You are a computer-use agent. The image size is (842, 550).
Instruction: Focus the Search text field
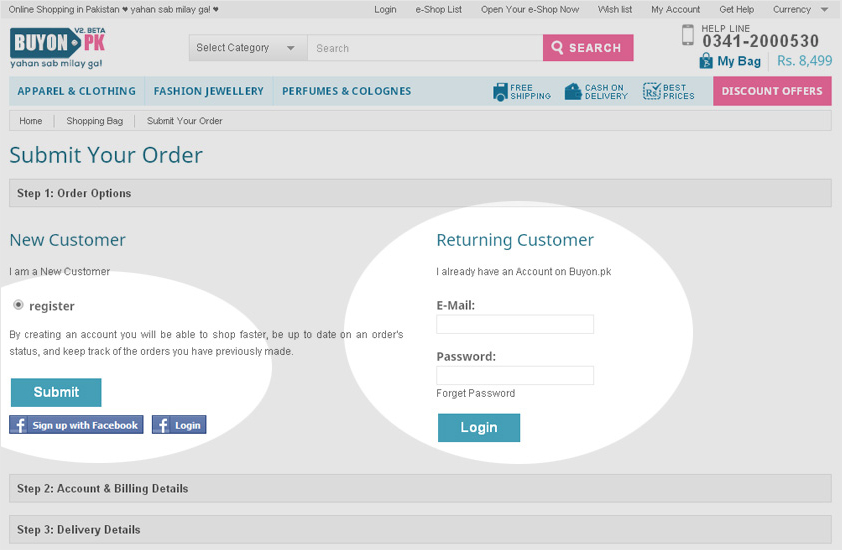[x=425, y=48]
